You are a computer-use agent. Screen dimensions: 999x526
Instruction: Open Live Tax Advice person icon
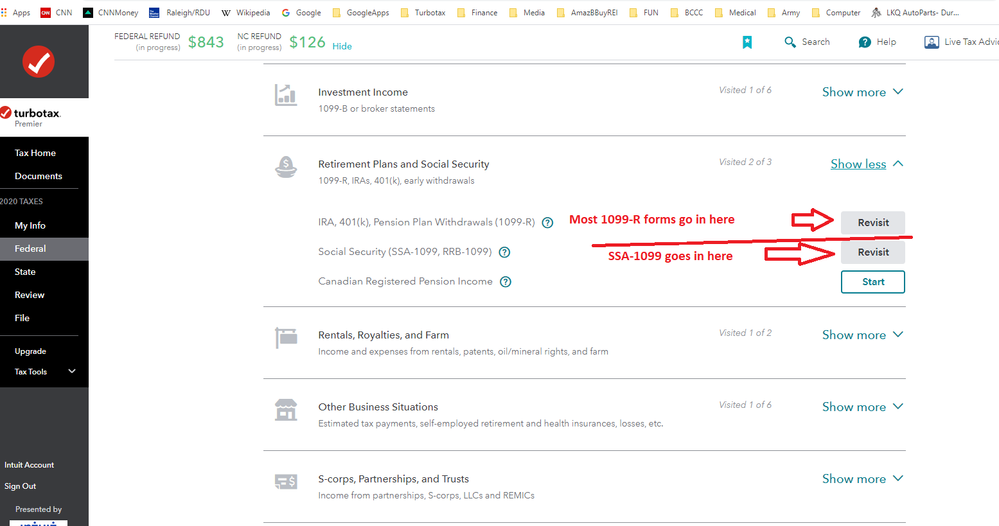coord(931,42)
